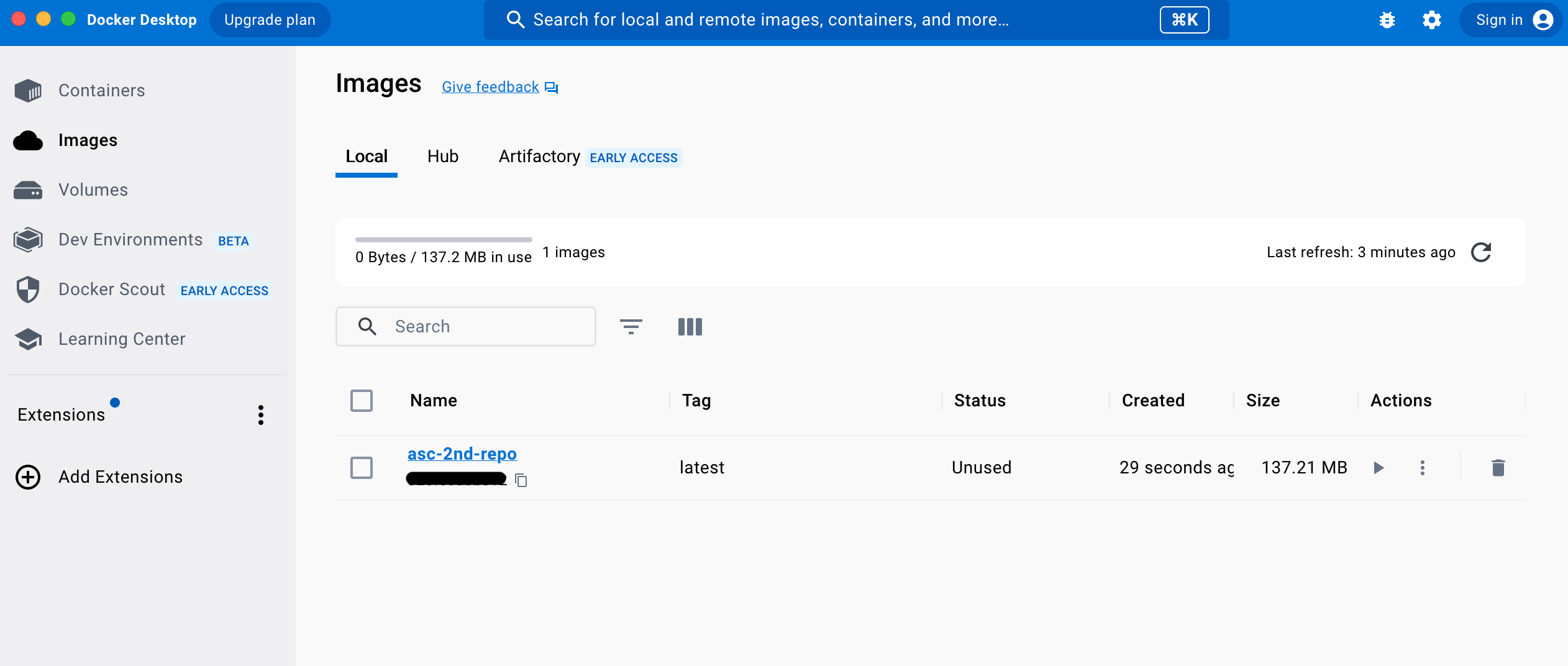
Task: Sort by the Tag column header
Action: pyautogui.click(x=696, y=401)
